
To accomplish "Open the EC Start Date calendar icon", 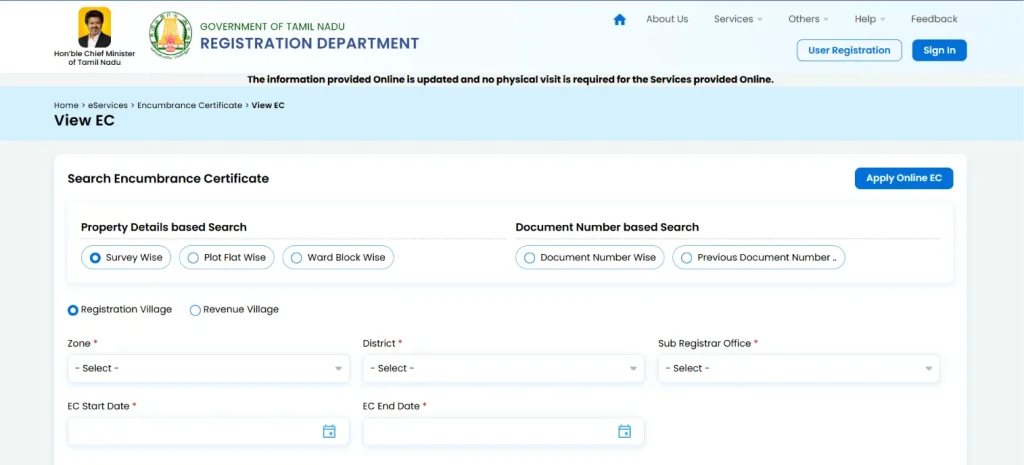I will point(329,431).
